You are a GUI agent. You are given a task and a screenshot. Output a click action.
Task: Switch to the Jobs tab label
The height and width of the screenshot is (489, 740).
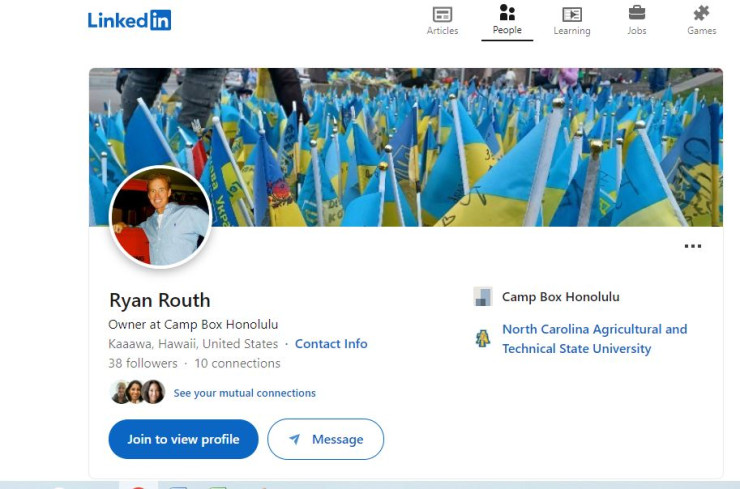(636, 31)
